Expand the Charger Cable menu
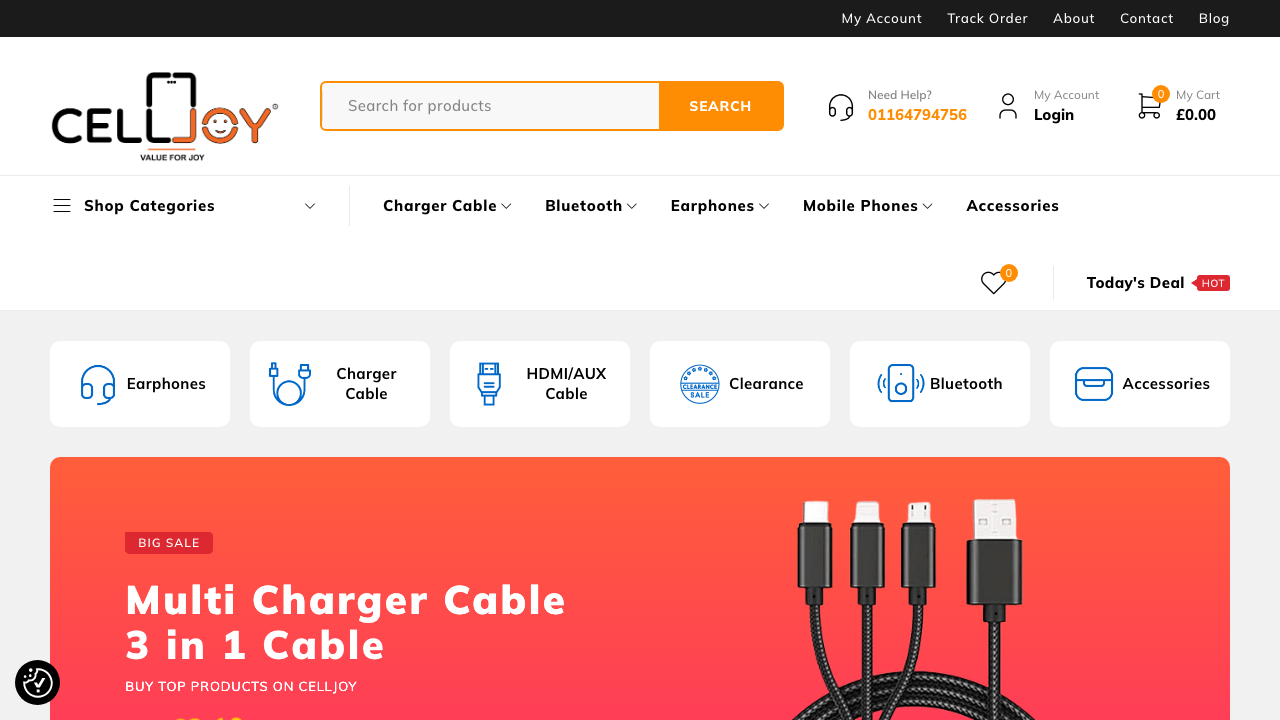 point(447,206)
